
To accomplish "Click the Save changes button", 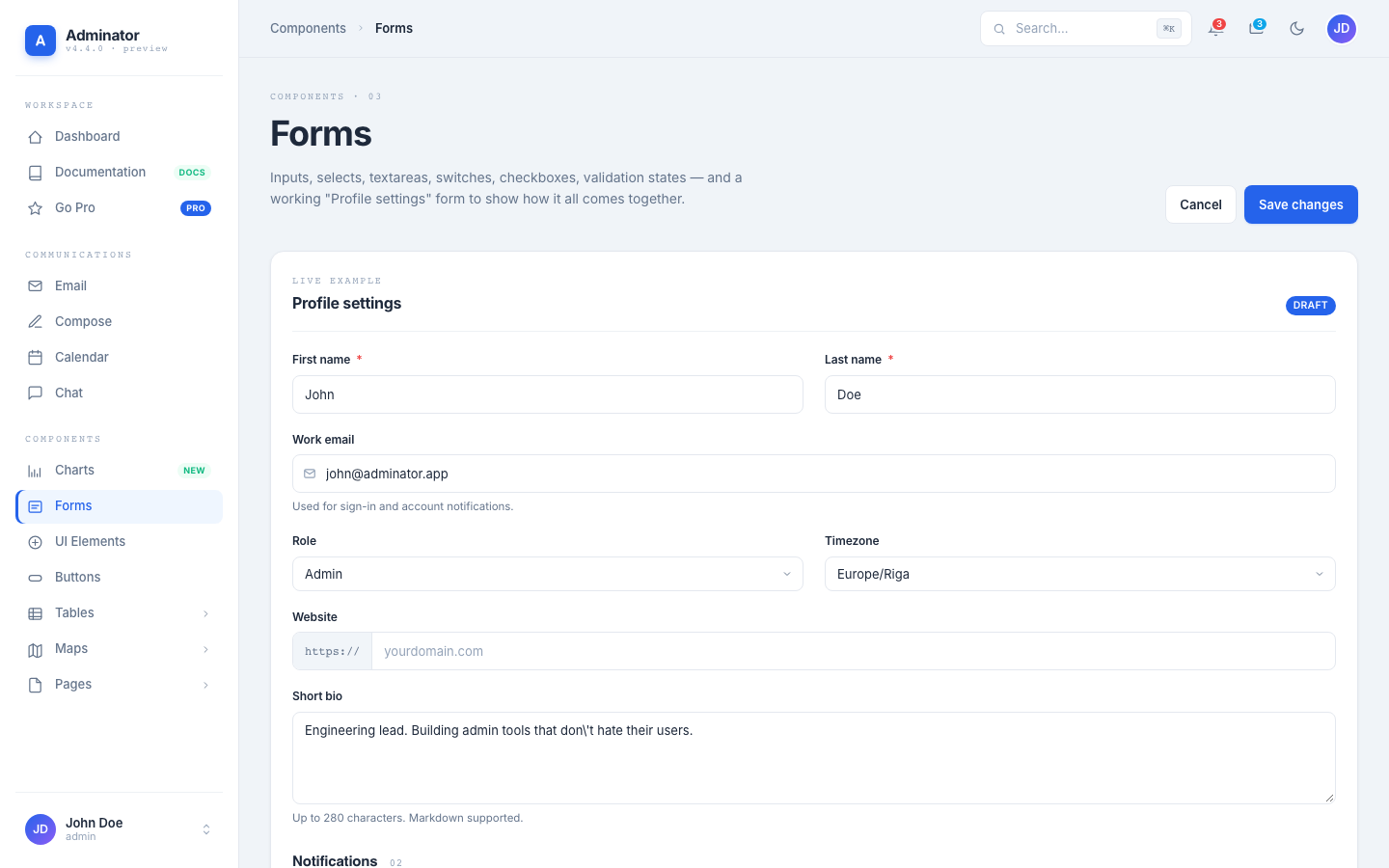I will (x=1301, y=204).
